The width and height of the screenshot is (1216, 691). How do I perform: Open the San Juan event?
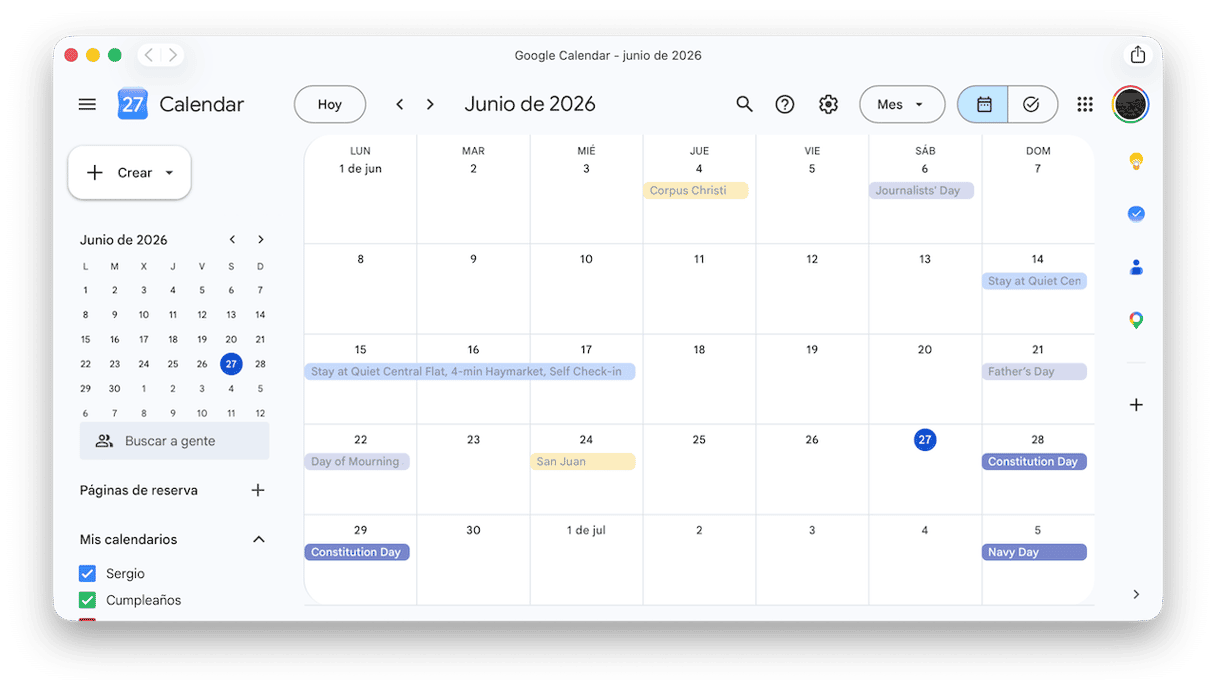[582, 461]
